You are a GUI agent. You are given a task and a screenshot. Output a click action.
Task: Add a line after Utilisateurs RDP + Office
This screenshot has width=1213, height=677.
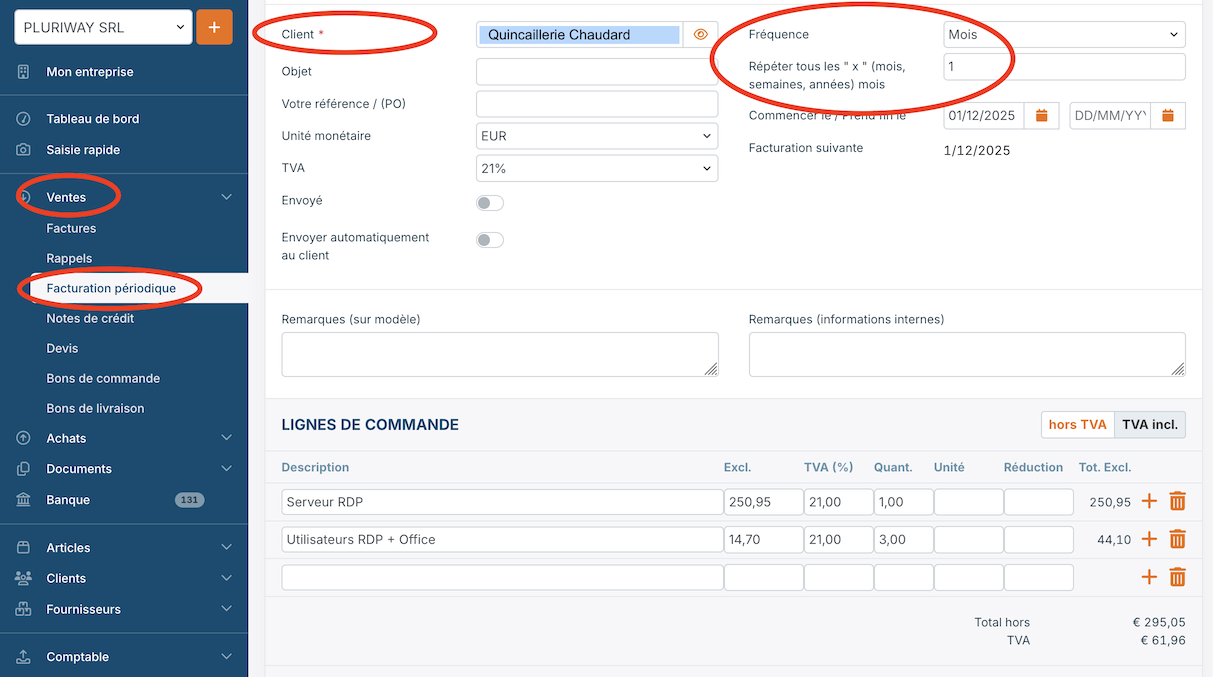(1149, 539)
